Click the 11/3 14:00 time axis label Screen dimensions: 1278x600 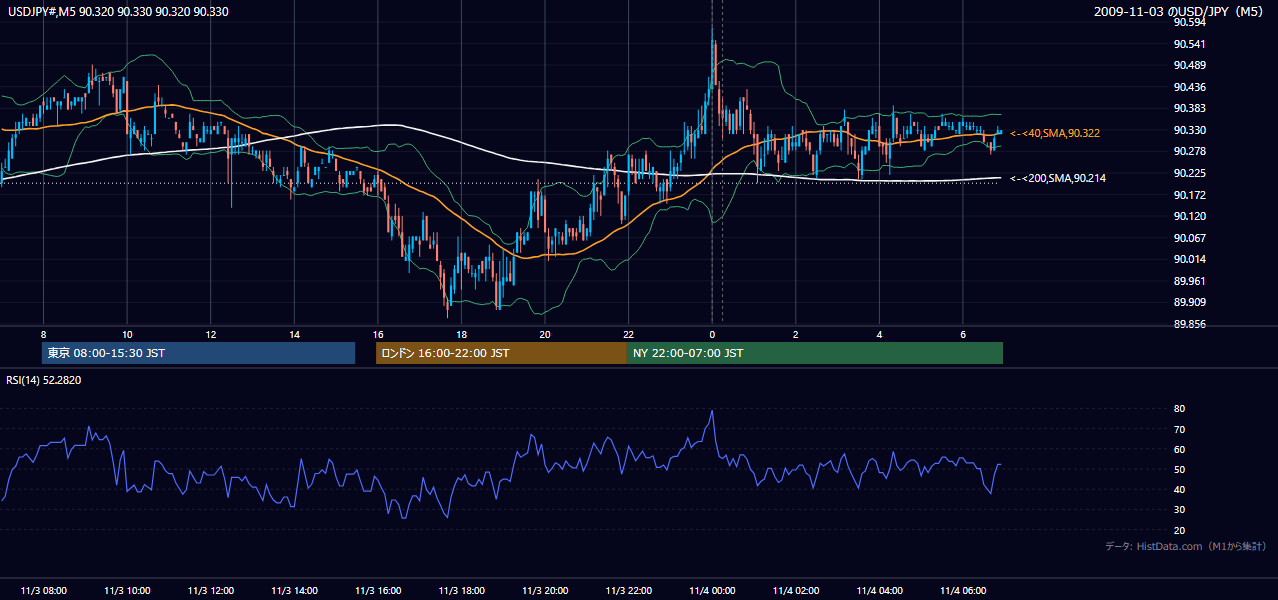(294, 591)
